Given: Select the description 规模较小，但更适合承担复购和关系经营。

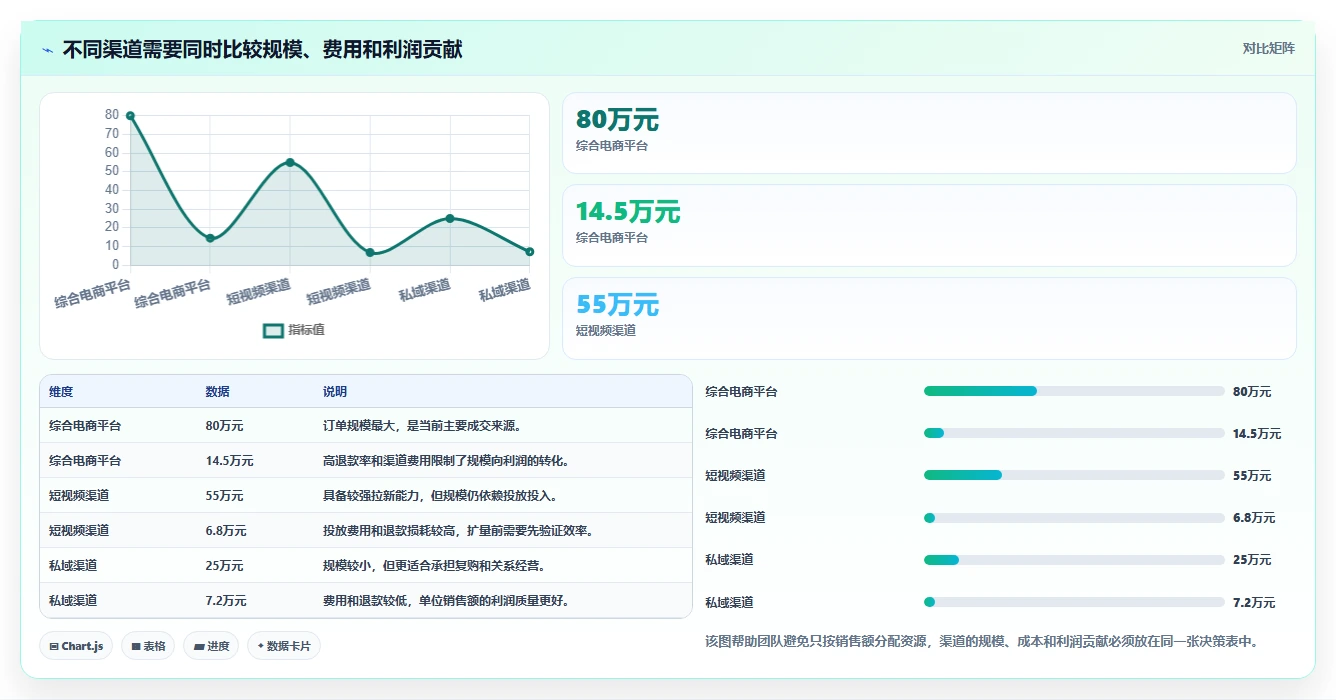Looking at the screenshot, I should point(434,566).
